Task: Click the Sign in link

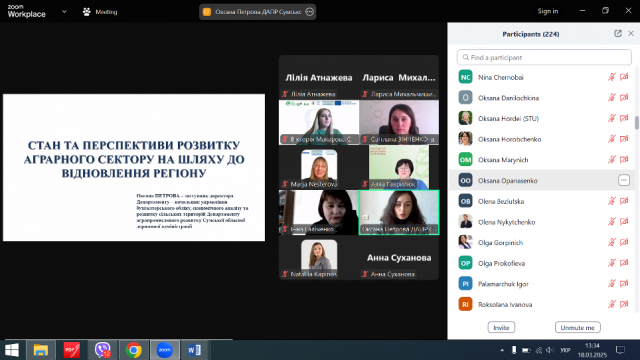Action: (x=548, y=11)
